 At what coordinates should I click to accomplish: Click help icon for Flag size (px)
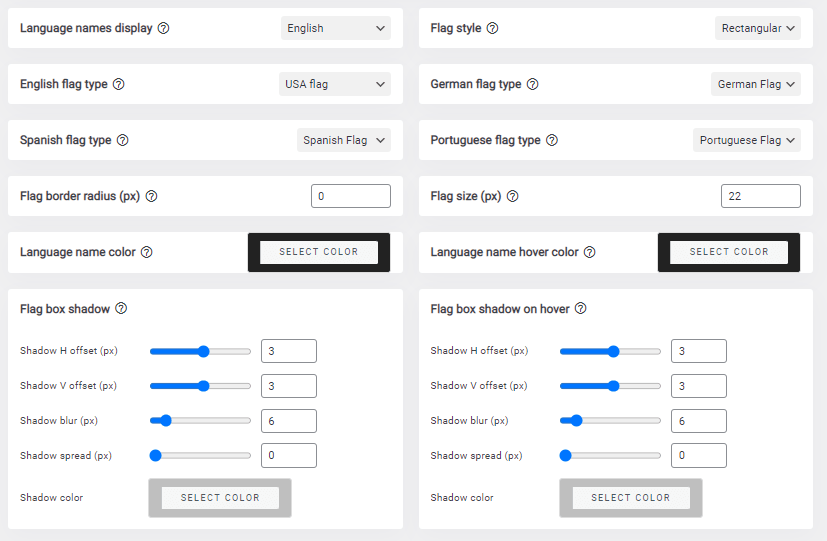point(513,196)
